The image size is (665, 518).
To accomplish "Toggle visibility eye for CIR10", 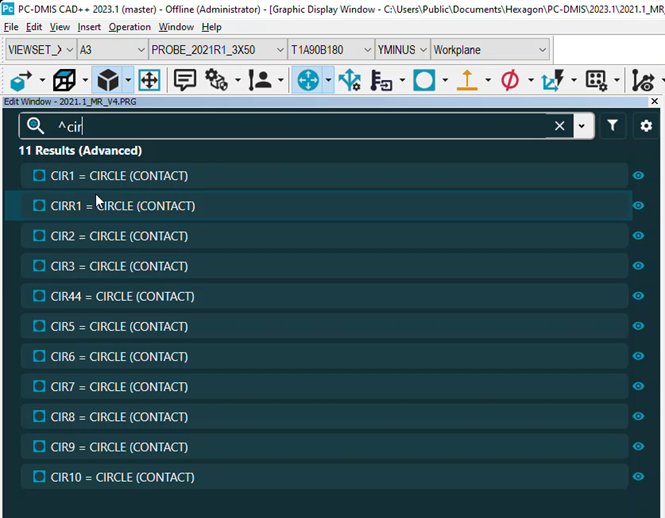I will pyautogui.click(x=638, y=477).
